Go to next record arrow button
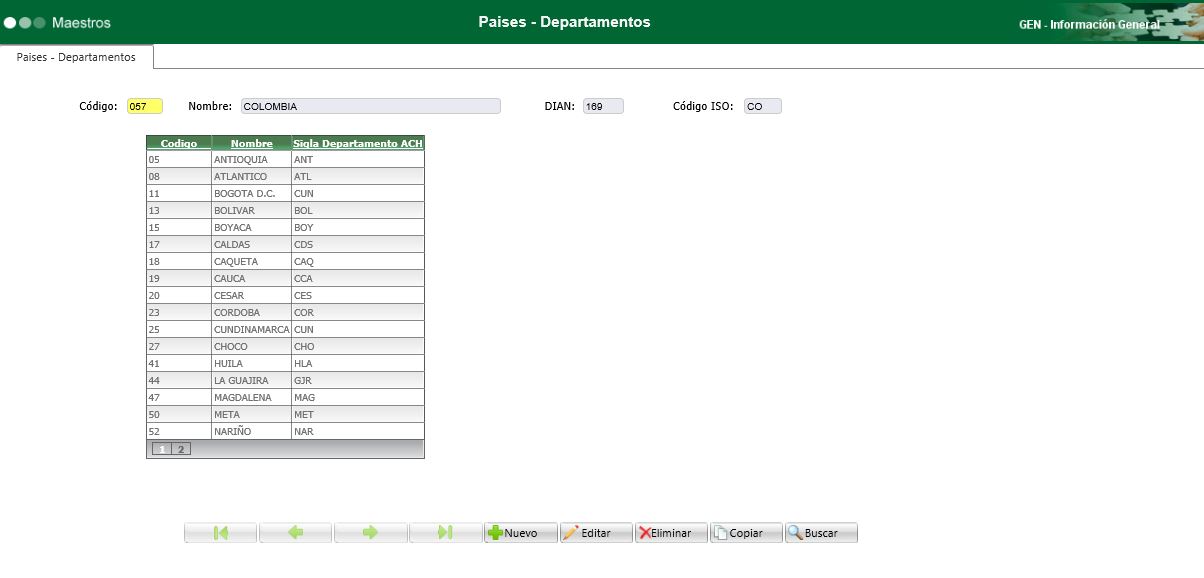The image size is (1204, 578). (371, 533)
